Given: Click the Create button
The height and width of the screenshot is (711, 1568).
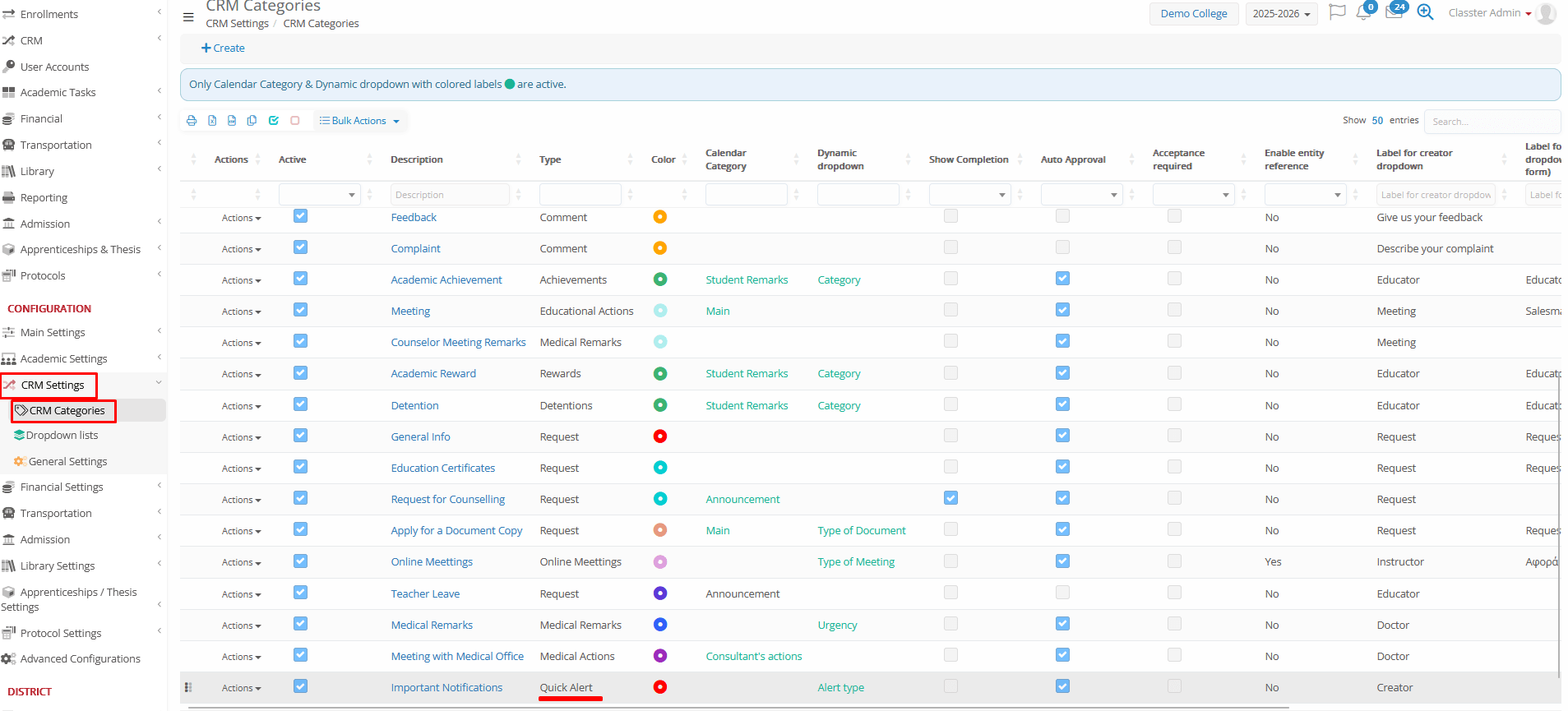Looking at the screenshot, I should 223,48.
